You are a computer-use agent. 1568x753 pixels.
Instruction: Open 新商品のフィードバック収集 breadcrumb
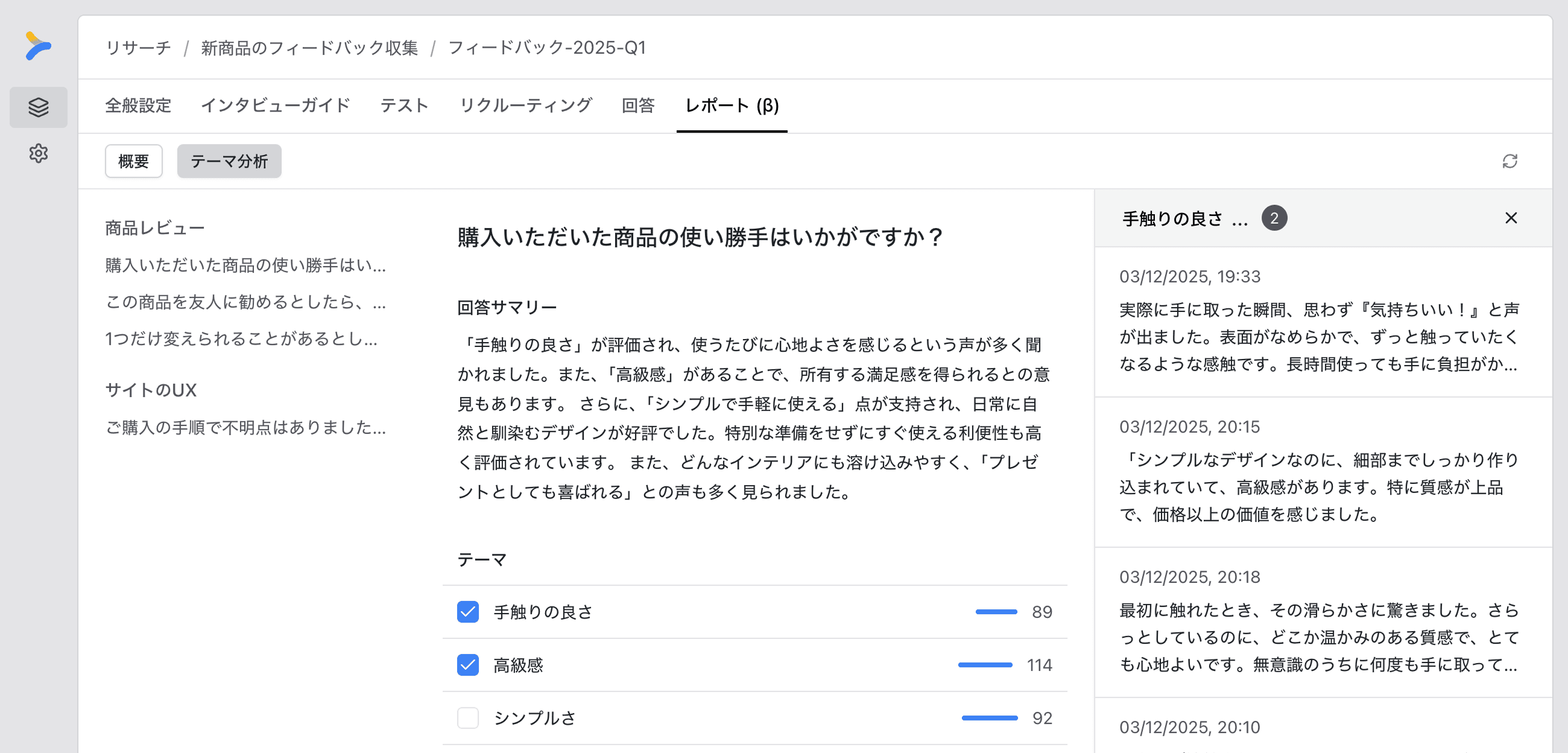309,48
